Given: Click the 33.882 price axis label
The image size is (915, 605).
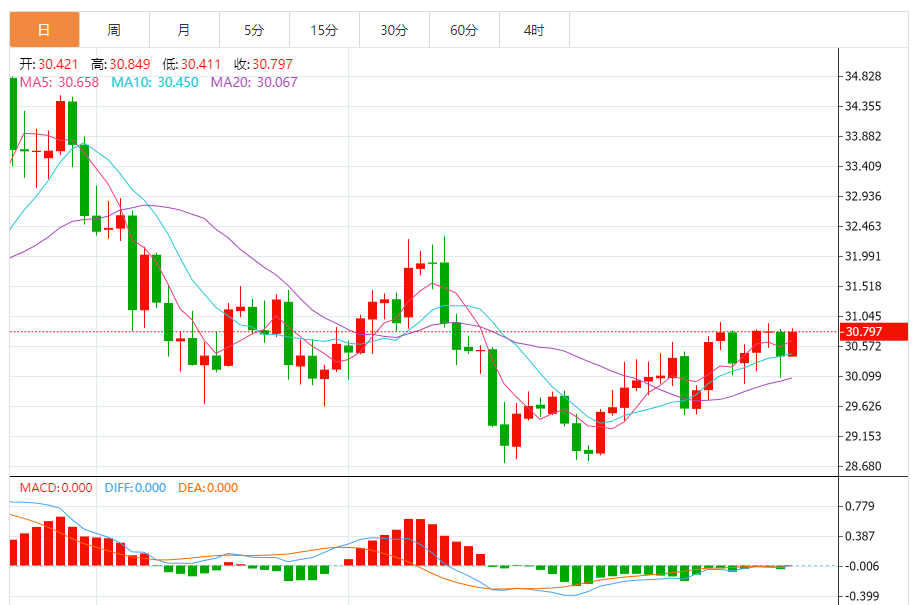Looking at the screenshot, I should pos(863,137).
